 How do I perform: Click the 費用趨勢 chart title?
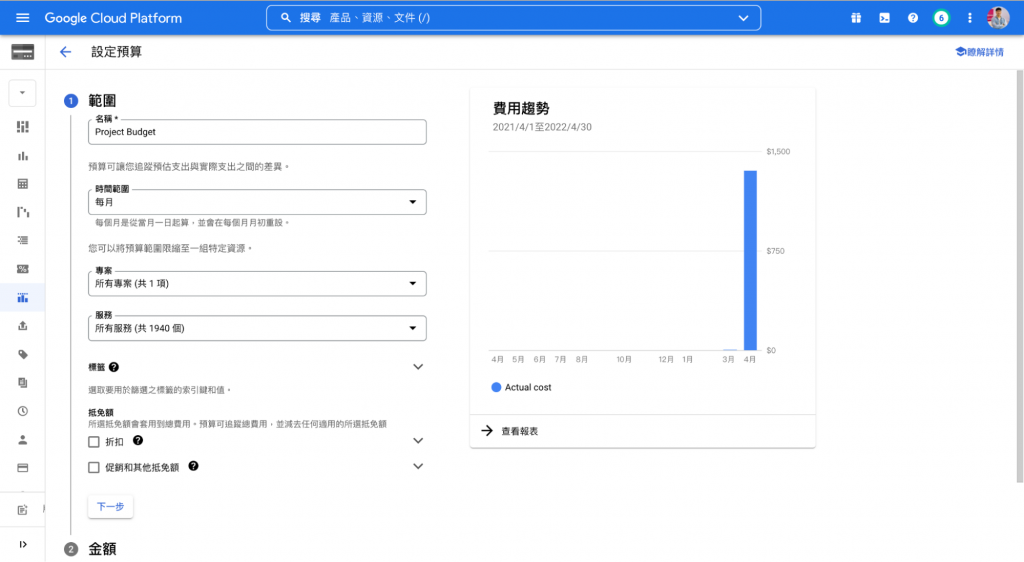521,108
